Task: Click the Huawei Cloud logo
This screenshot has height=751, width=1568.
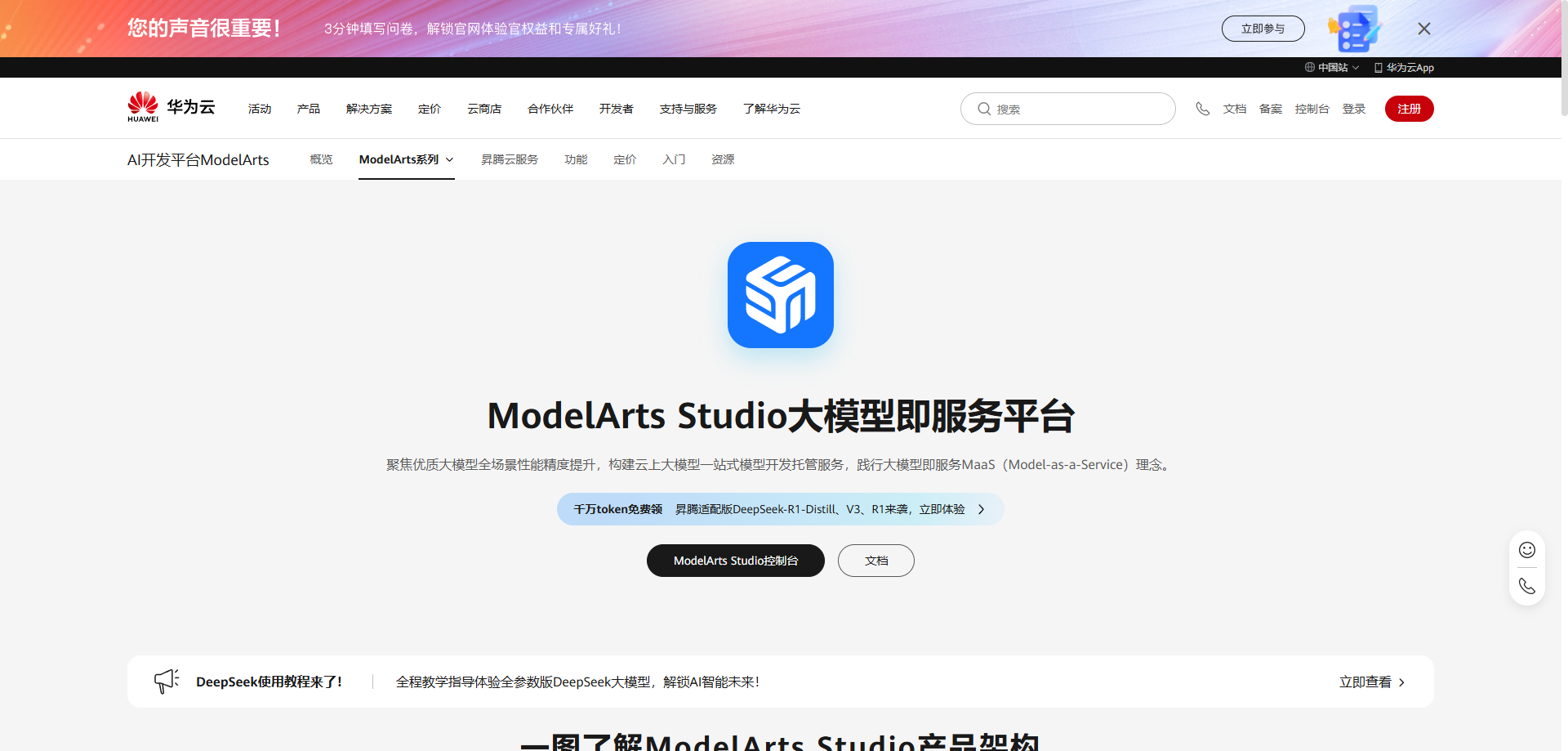Action: coord(171,108)
